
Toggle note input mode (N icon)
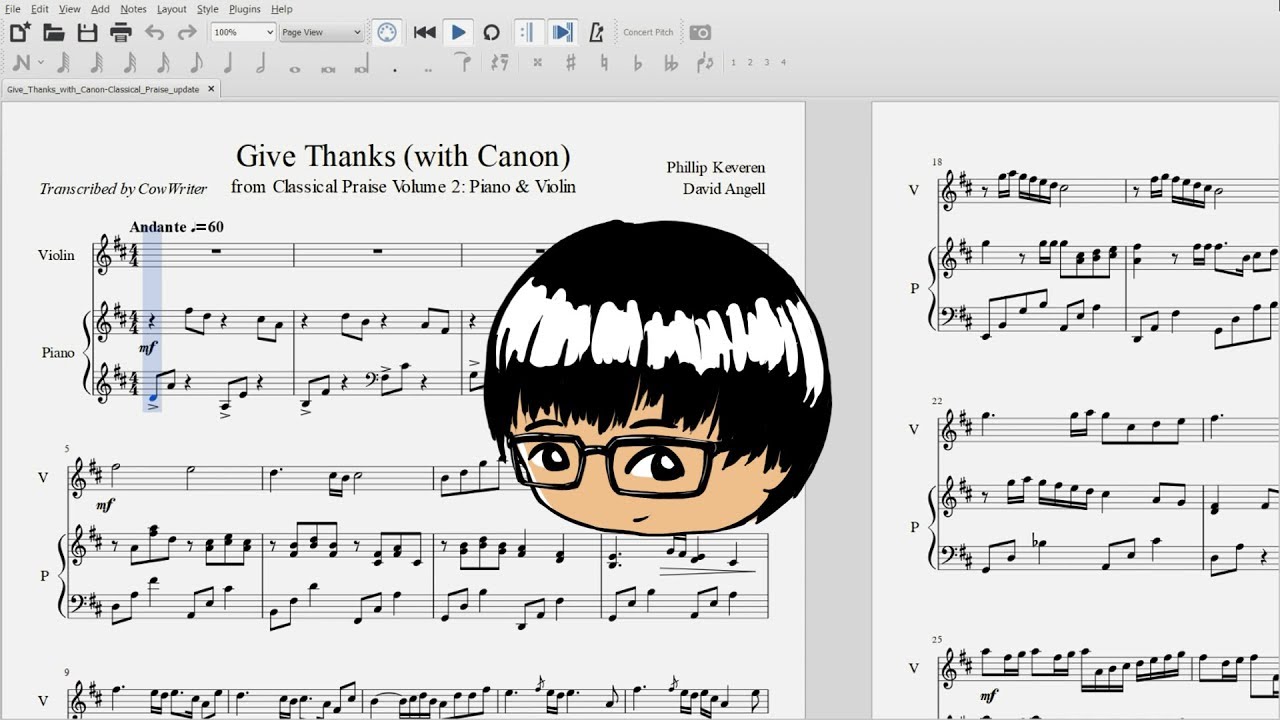(21, 63)
